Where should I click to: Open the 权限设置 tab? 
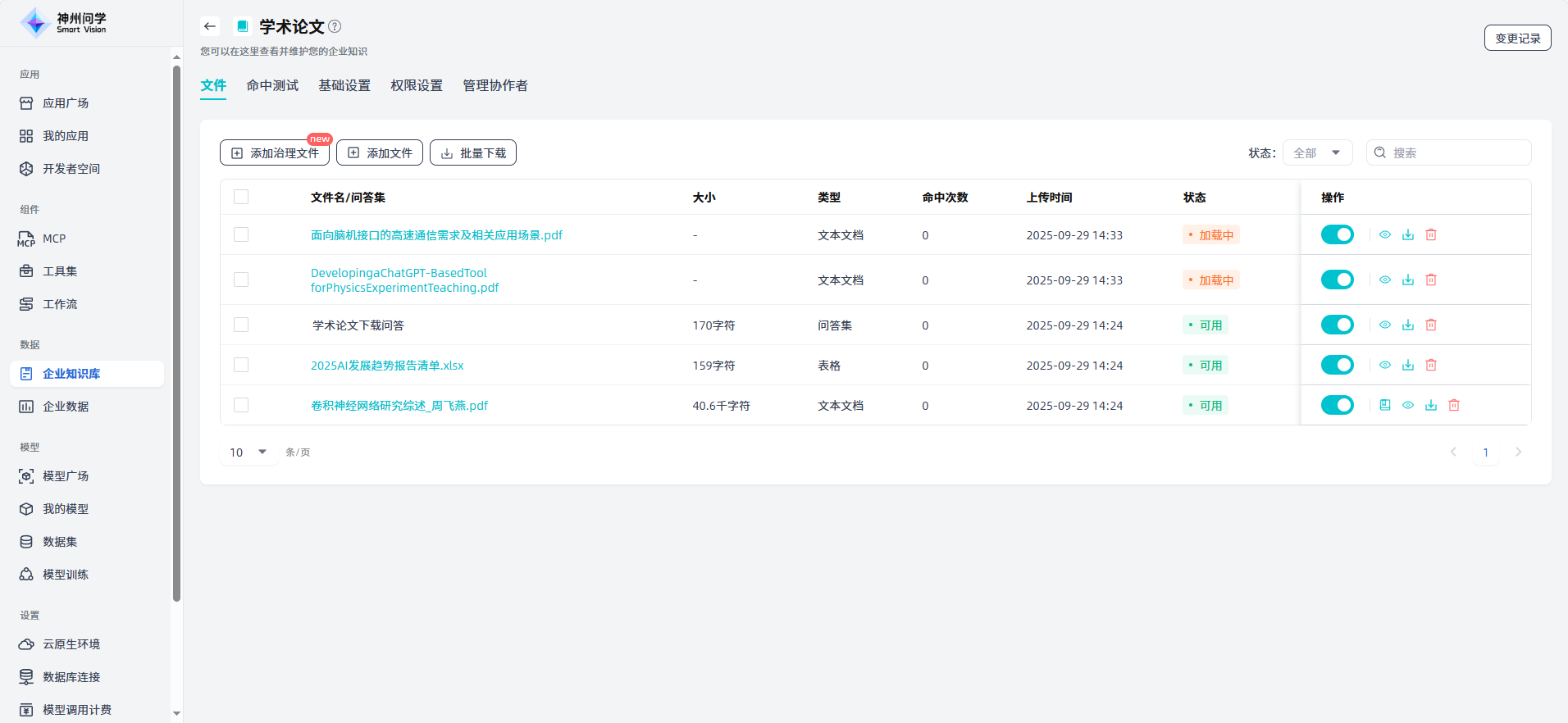tap(417, 85)
